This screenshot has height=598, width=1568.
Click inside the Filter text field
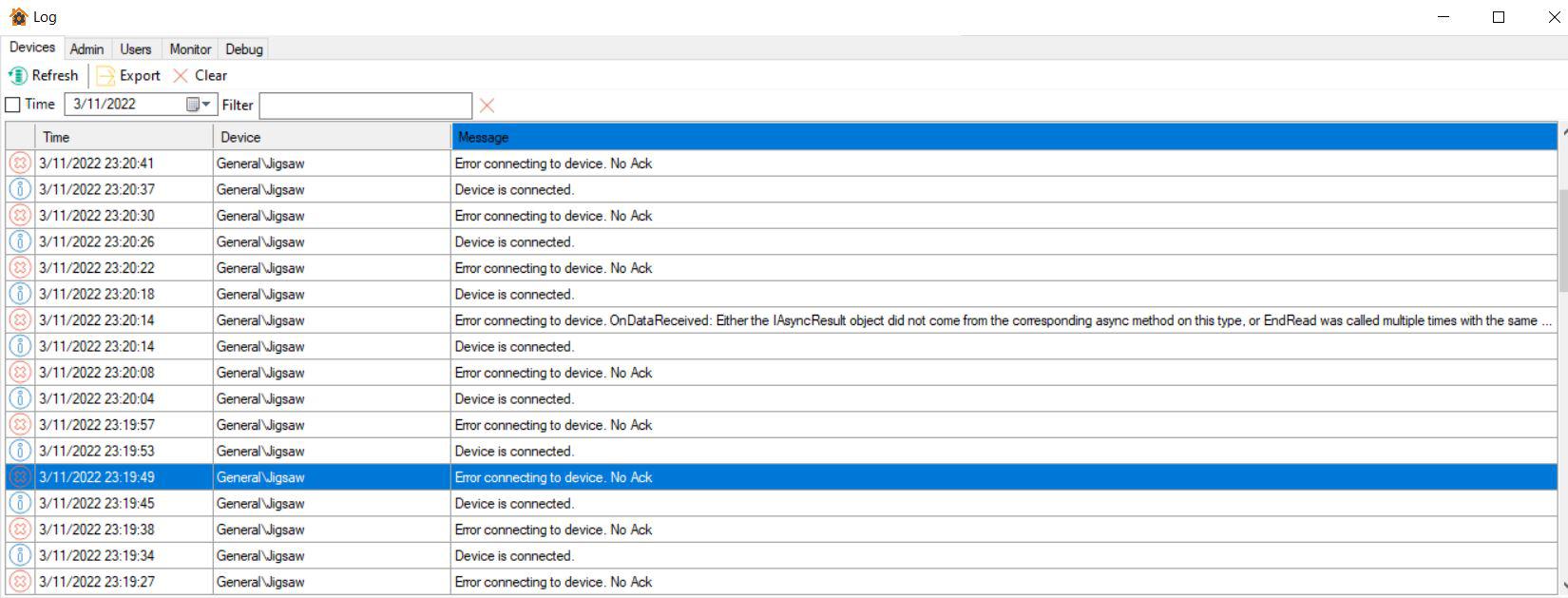(x=365, y=106)
